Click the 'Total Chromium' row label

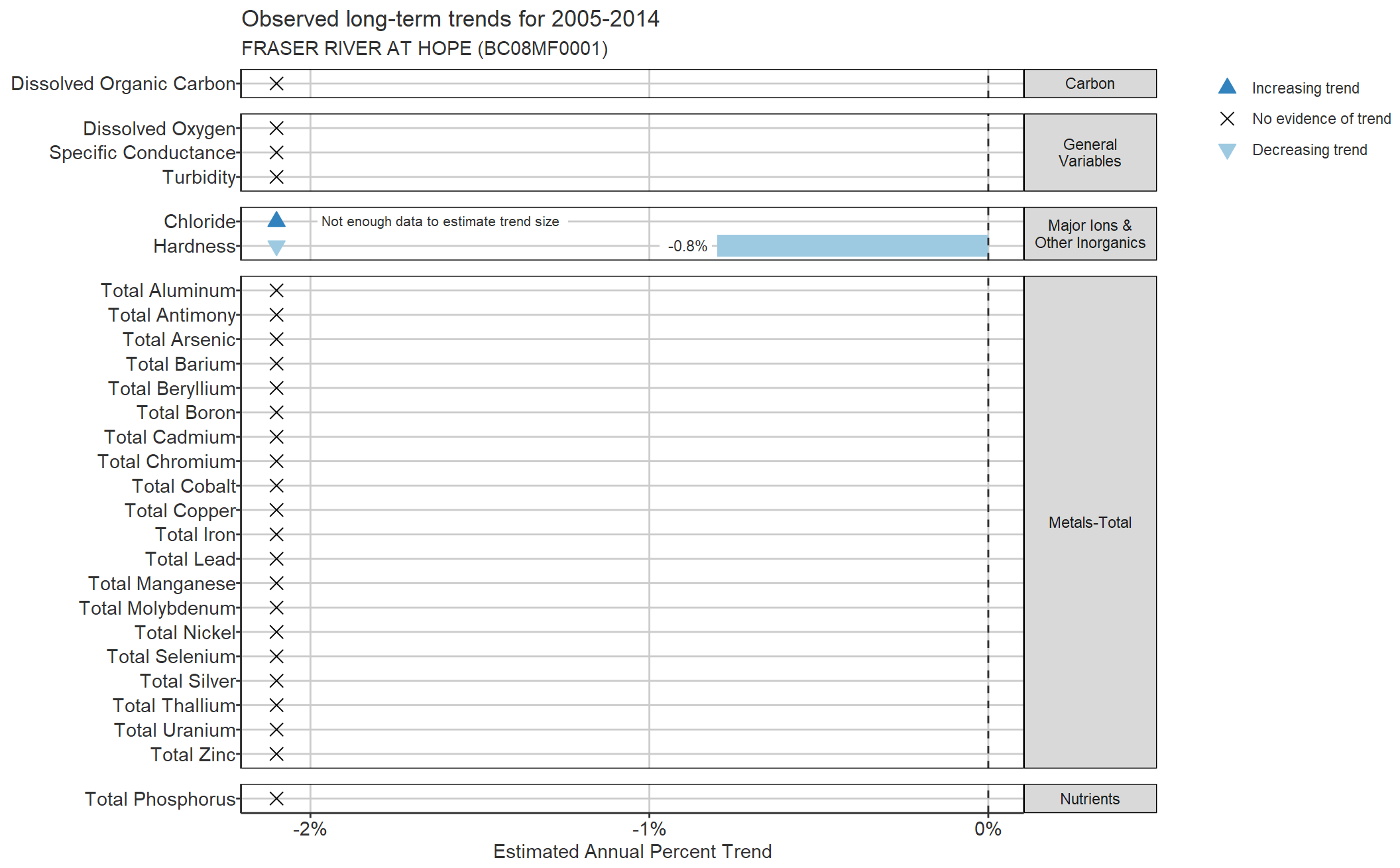166,462
